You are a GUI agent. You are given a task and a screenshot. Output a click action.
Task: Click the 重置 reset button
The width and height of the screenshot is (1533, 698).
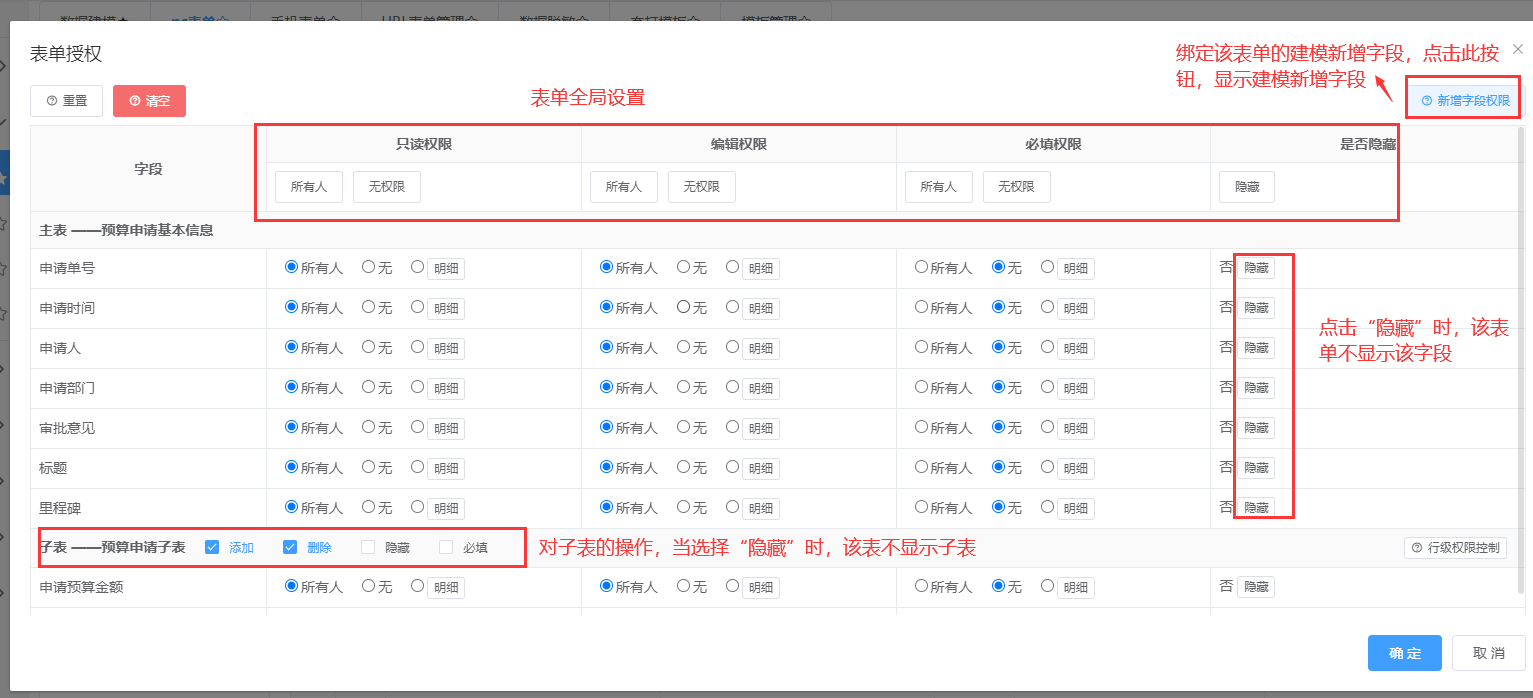[66, 101]
